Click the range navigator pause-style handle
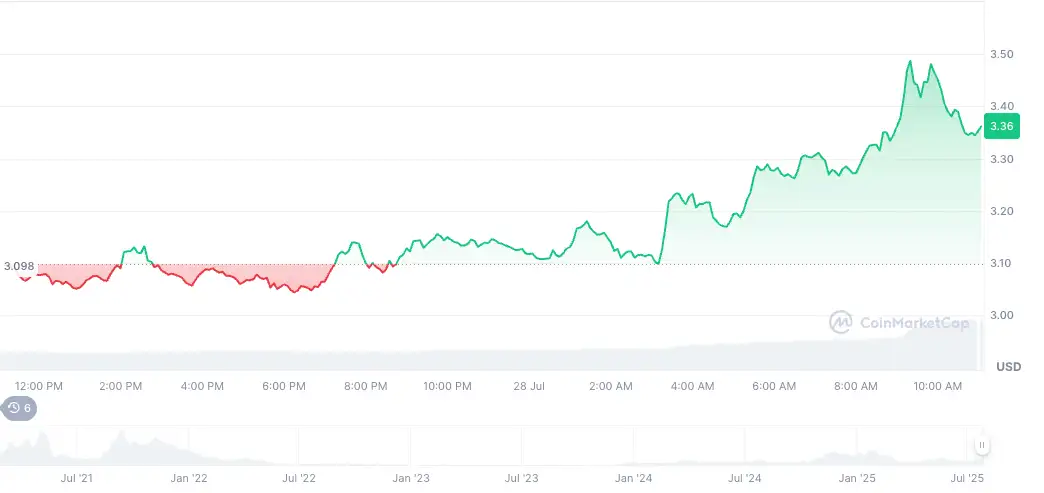Screen dimensions: 1044x493 coord(982,445)
